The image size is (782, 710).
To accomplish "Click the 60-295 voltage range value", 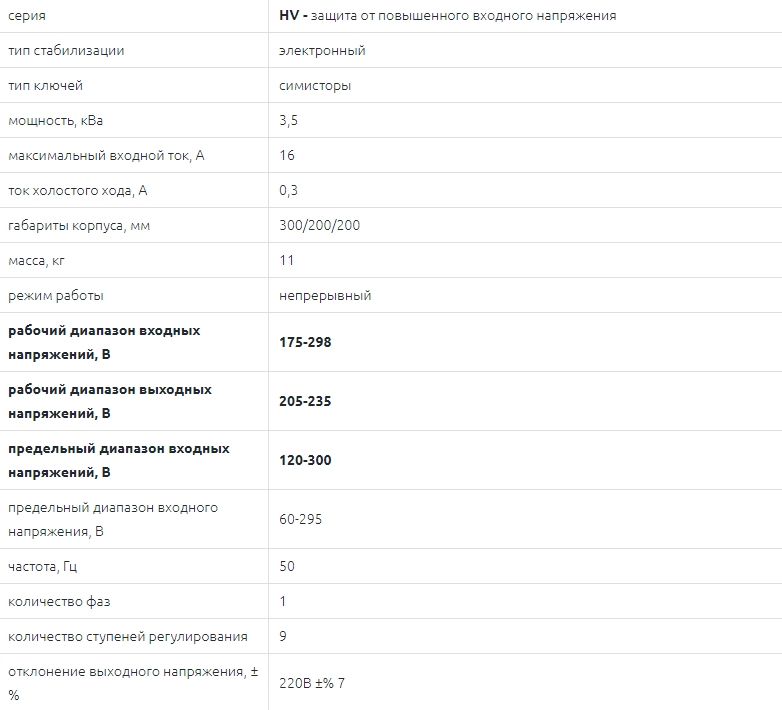I will tap(300, 519).
